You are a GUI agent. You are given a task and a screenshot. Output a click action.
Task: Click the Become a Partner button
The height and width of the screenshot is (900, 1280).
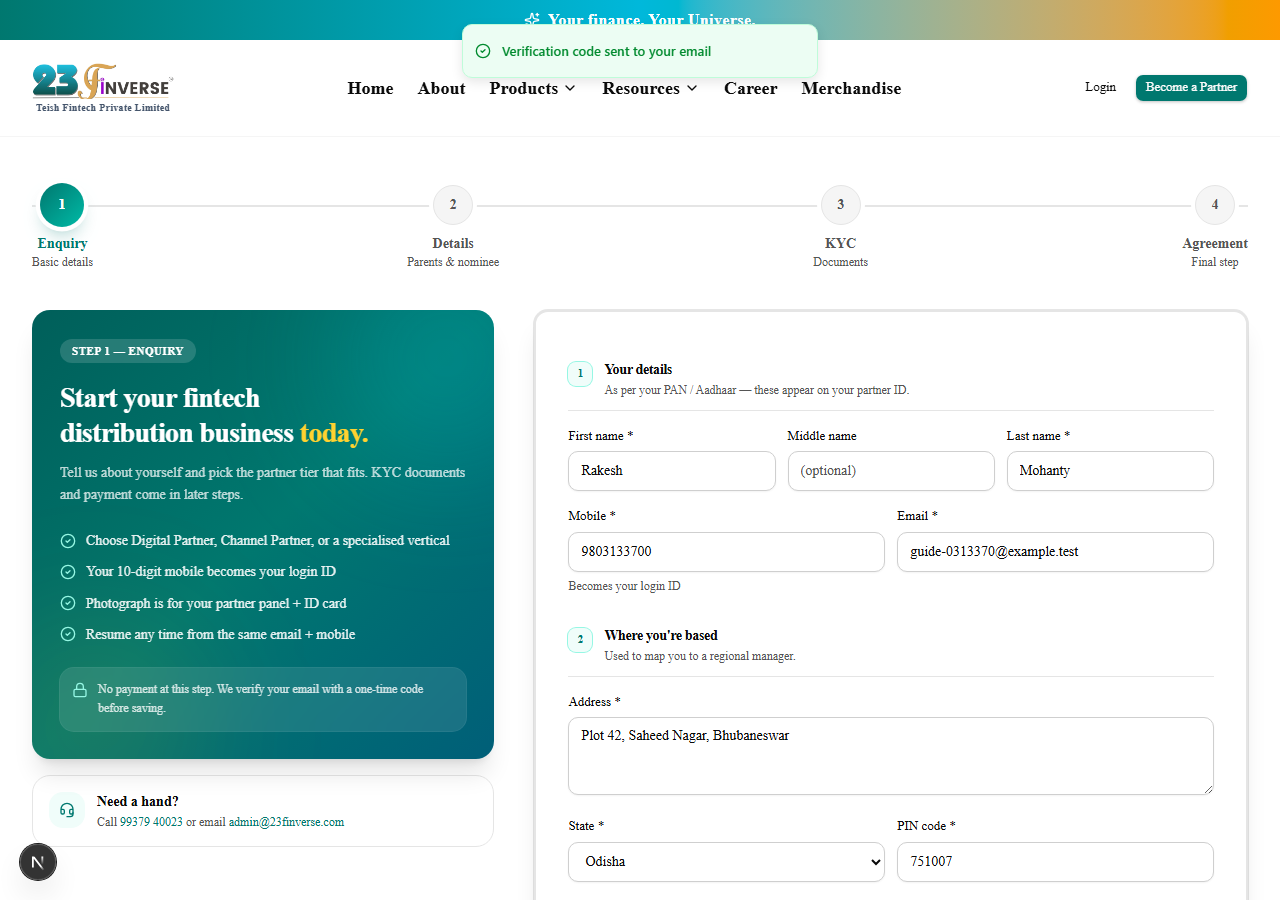pyautogui.click(x=1191, y=87)
